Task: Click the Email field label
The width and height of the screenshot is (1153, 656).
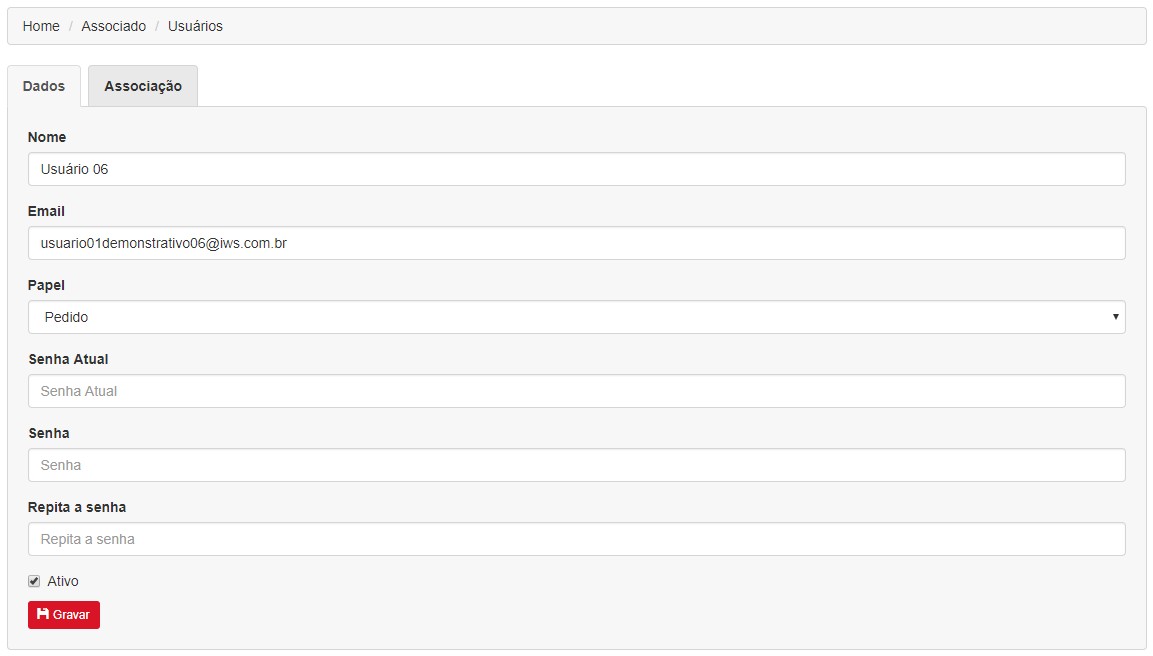Action: (46, 211)
